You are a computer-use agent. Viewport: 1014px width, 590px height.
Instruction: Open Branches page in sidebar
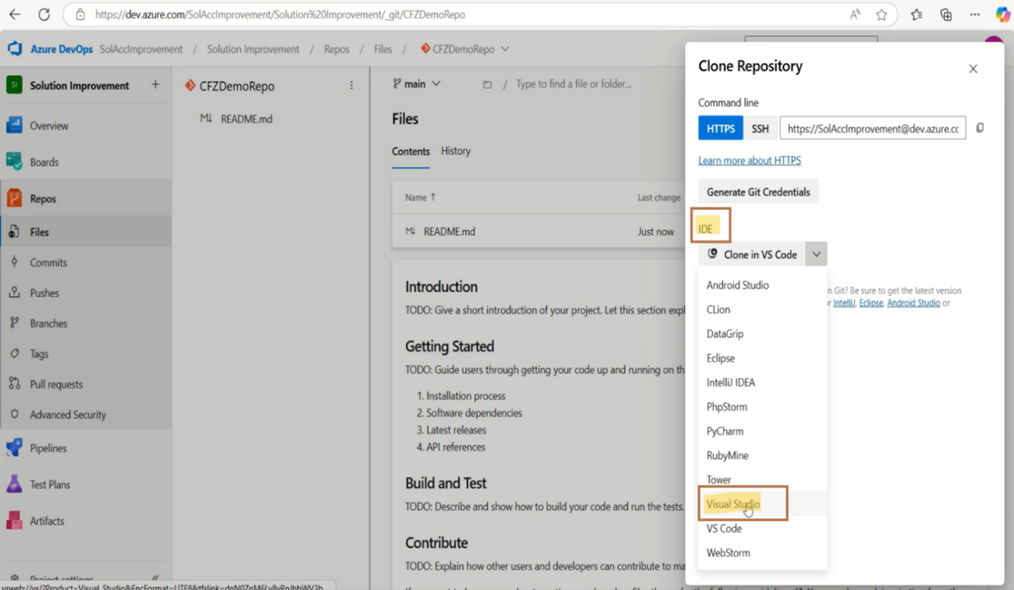click(48, 323)
